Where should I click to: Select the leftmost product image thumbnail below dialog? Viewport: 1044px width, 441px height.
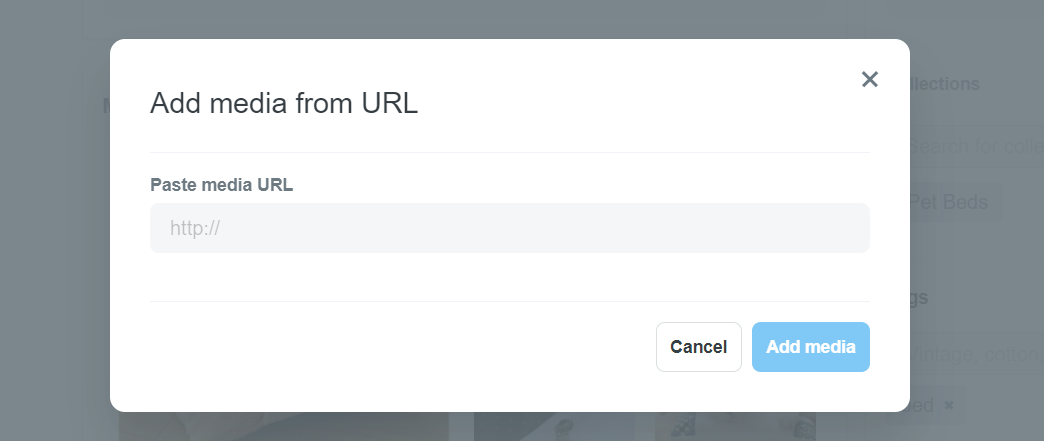pos(284,426)
